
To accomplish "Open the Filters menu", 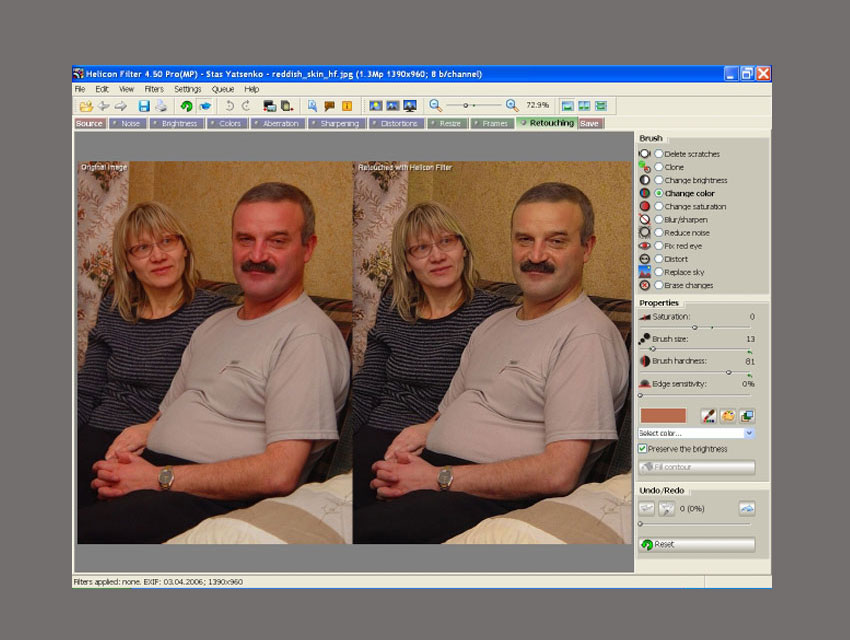I will point(154,89).
